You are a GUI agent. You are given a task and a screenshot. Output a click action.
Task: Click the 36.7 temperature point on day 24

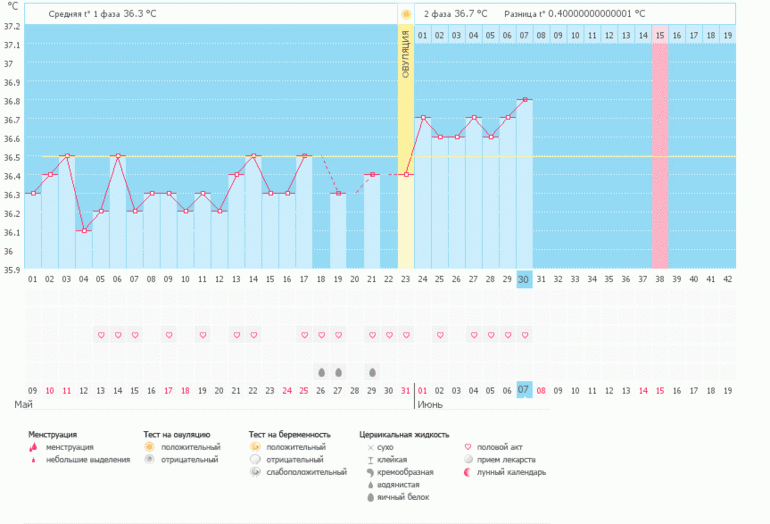tap(423, 118)
